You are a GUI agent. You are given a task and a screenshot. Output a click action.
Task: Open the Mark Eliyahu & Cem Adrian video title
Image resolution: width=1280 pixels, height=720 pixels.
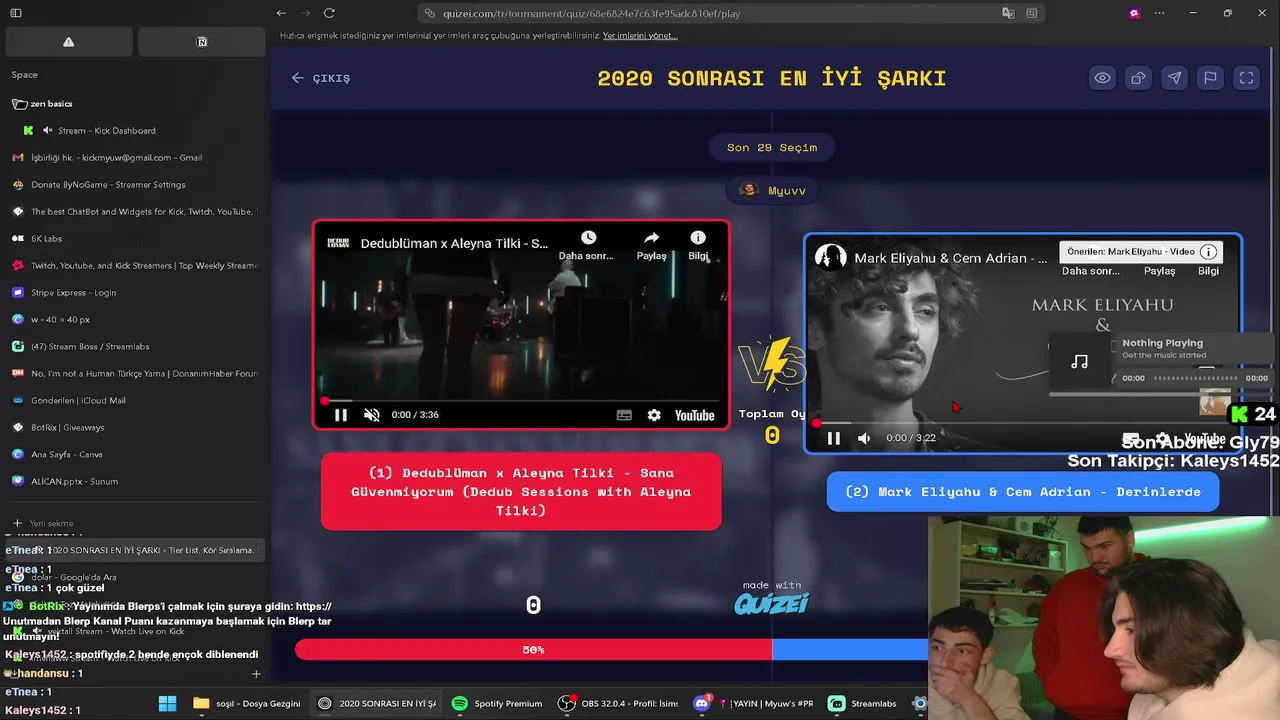[951, 258]
